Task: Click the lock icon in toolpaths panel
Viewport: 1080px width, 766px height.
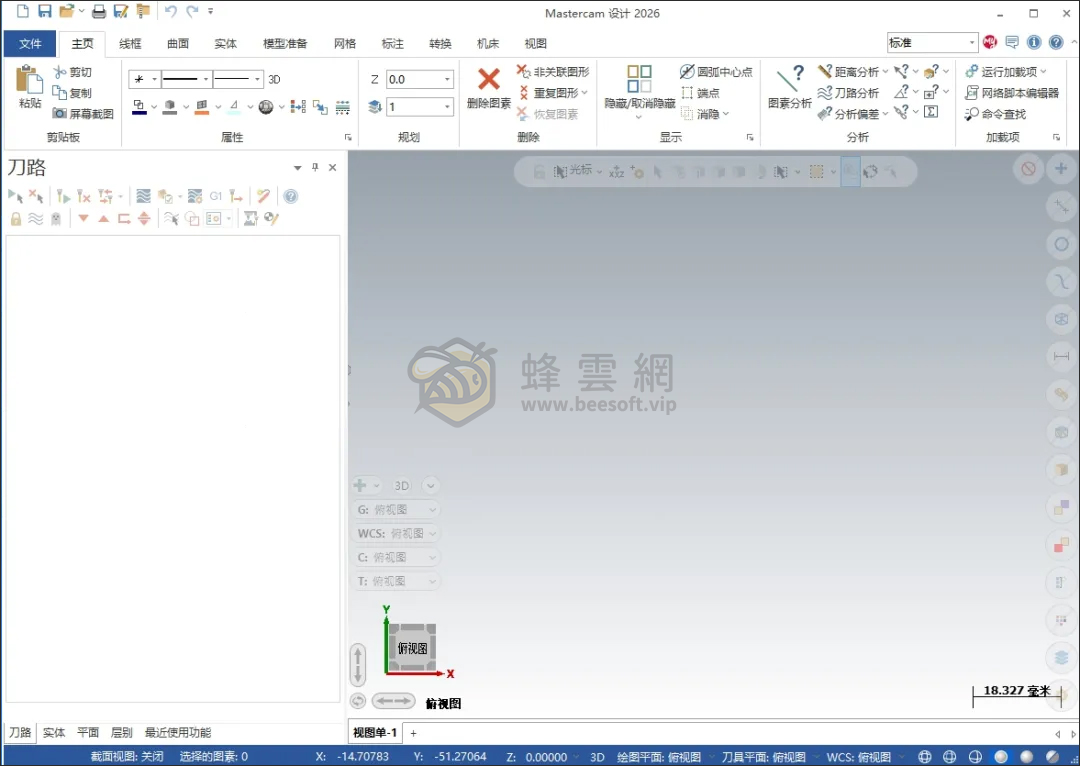Action: point(16,219)
